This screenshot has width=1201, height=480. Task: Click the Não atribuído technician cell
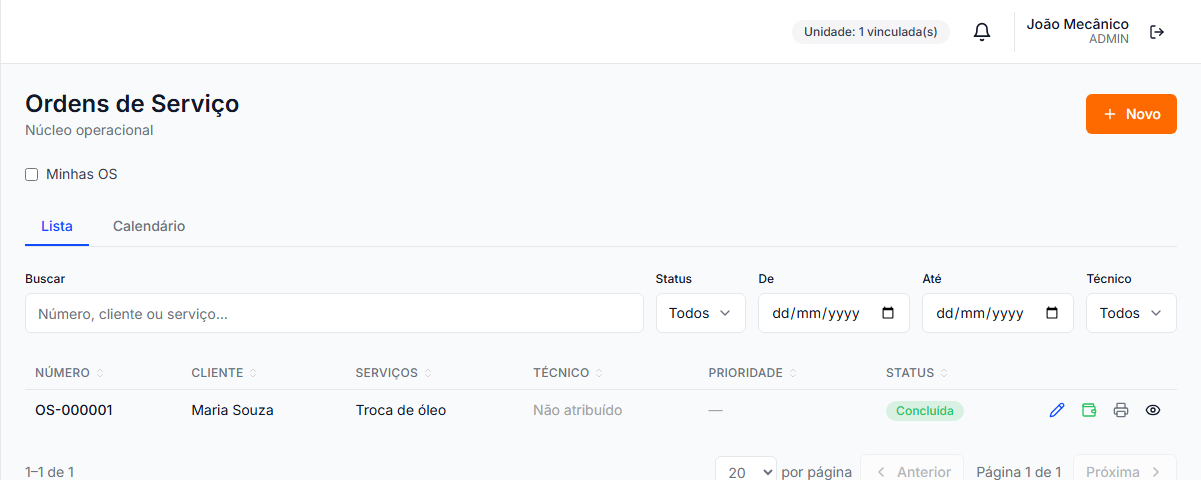pyautogui.click(x=578, y=410)
